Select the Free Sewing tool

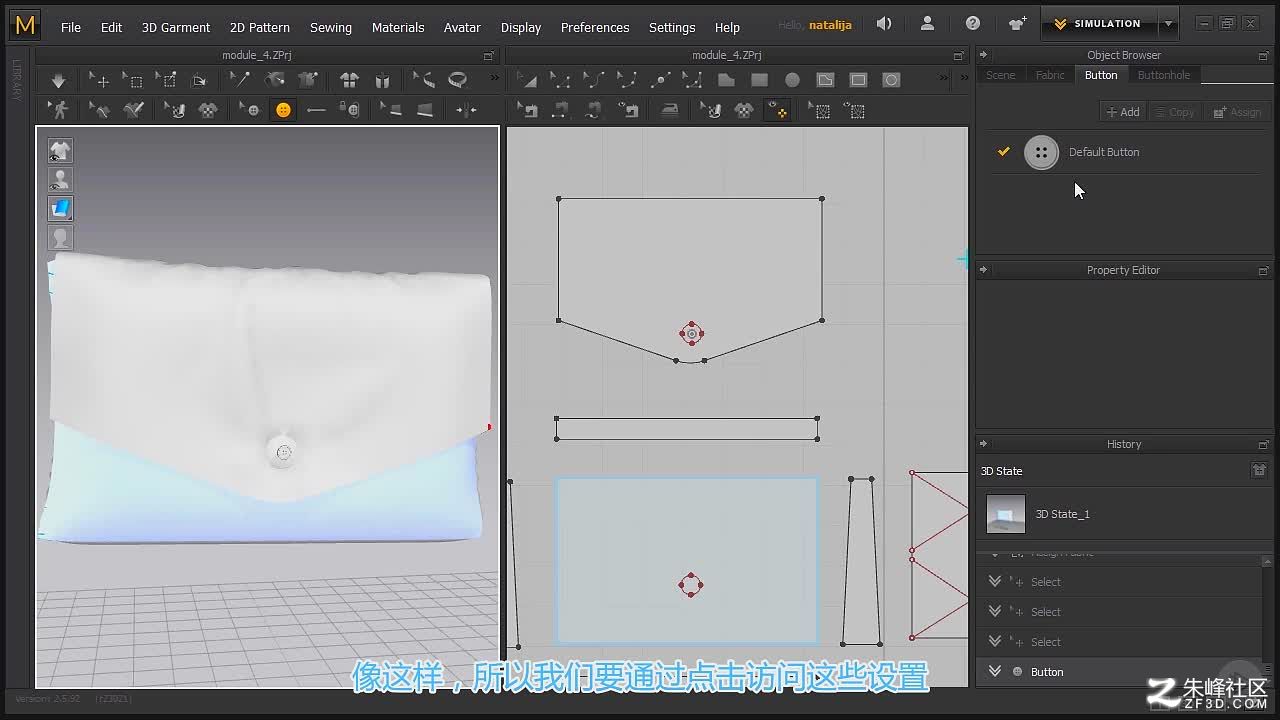[594, 110]
